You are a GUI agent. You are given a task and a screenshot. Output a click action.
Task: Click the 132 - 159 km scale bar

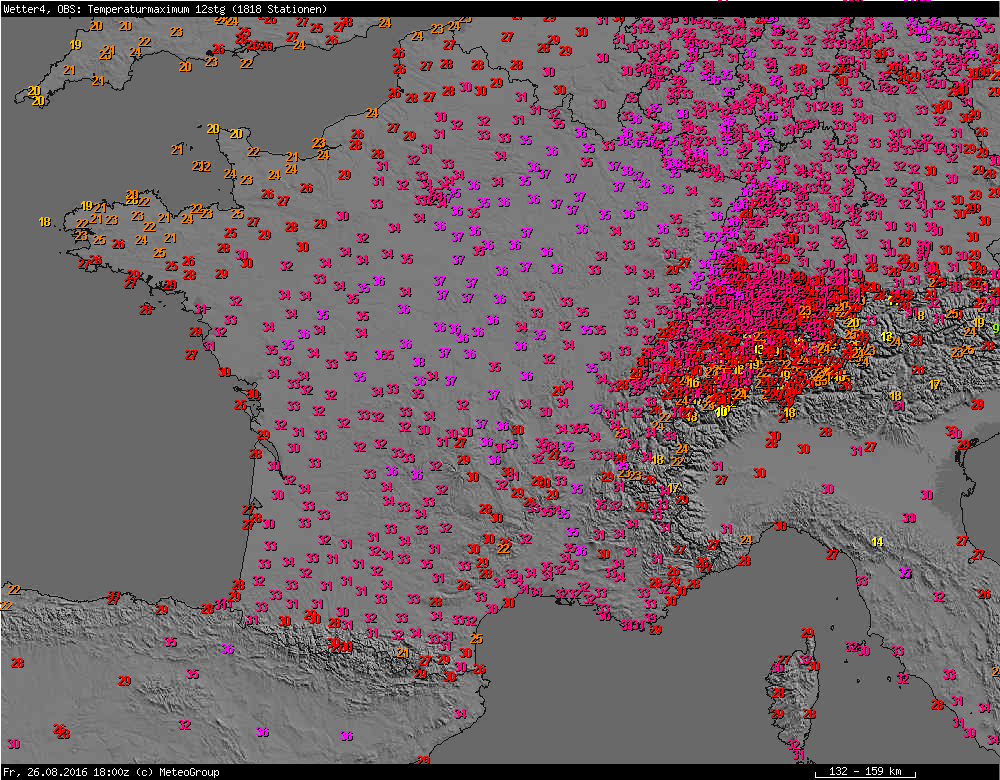[865, 772]
